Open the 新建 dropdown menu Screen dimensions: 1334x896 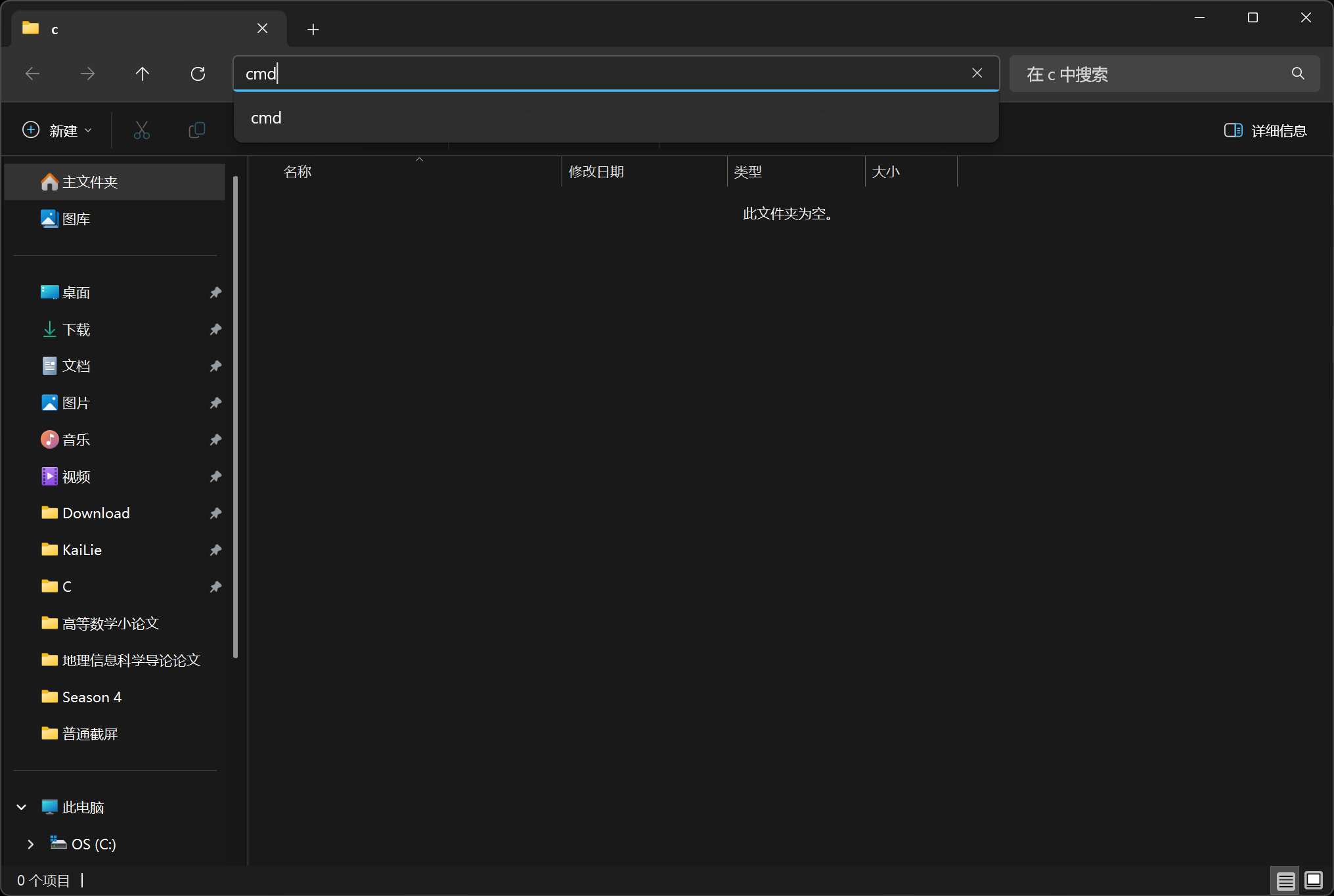pyautogui.click(x=57, y=130)
